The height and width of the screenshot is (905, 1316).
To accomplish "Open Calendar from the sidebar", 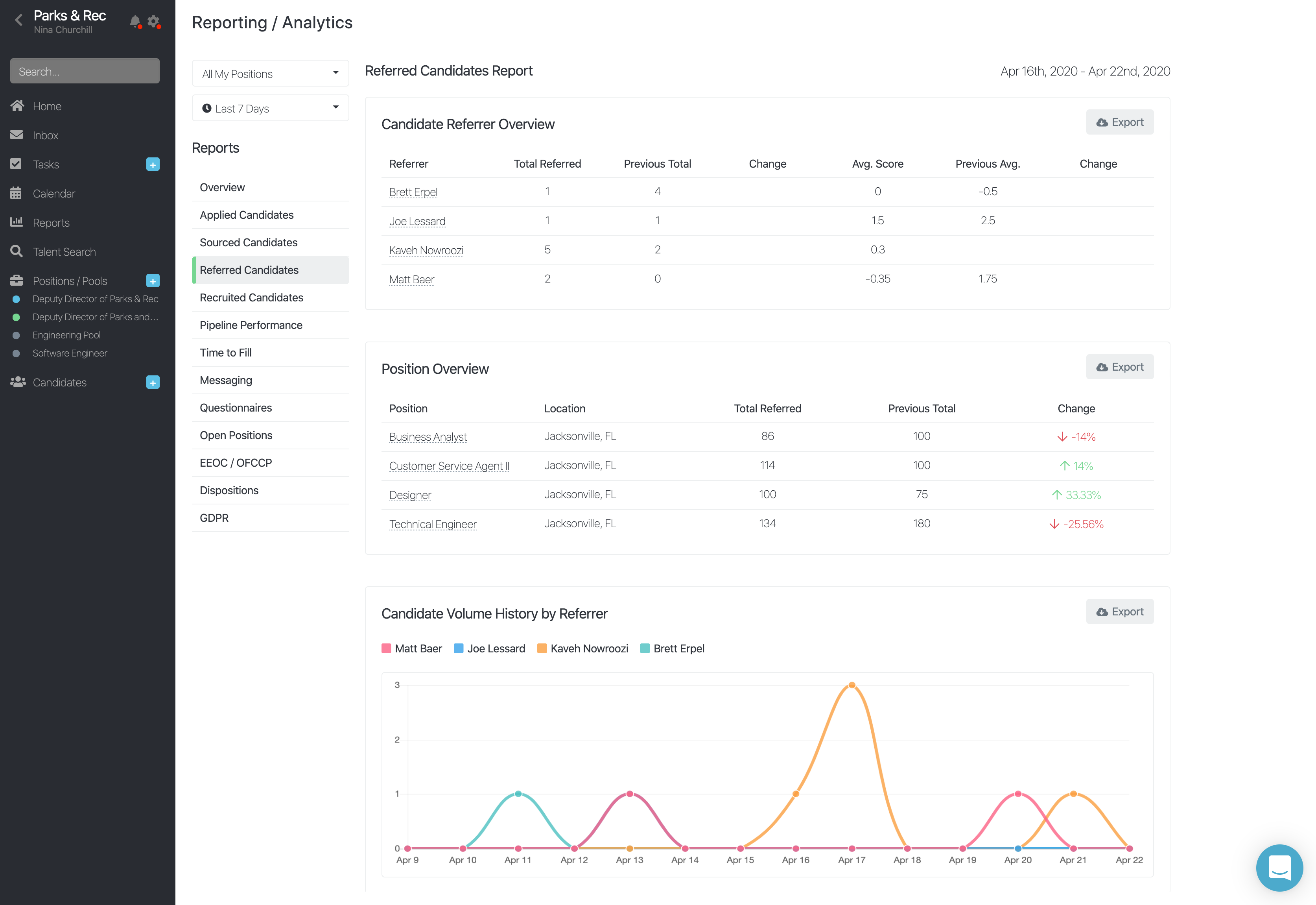I will tap(53, 193).
